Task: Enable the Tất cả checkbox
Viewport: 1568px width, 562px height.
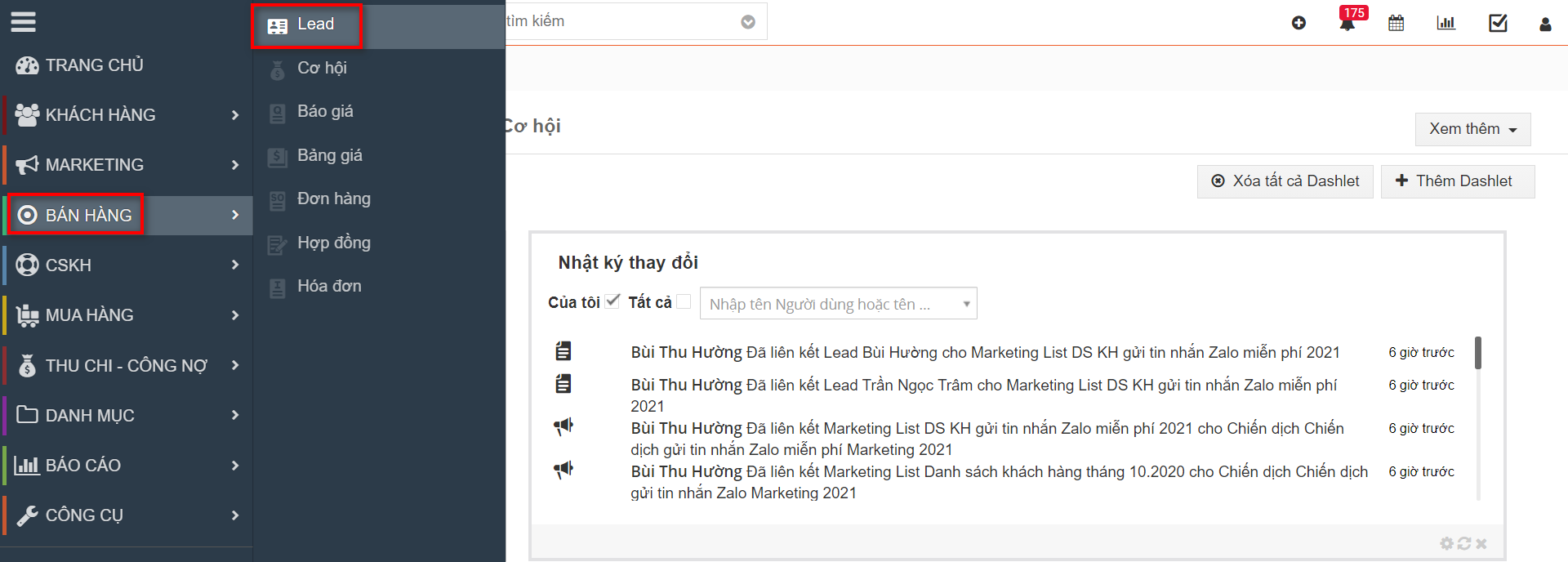Action: [684, 301]
